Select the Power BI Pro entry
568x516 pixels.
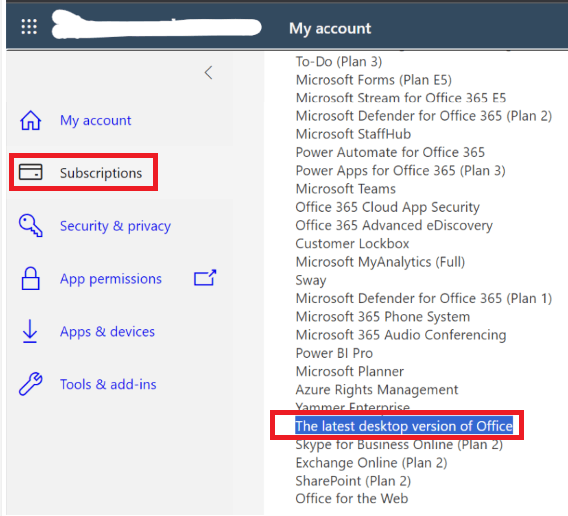(334, 353)
